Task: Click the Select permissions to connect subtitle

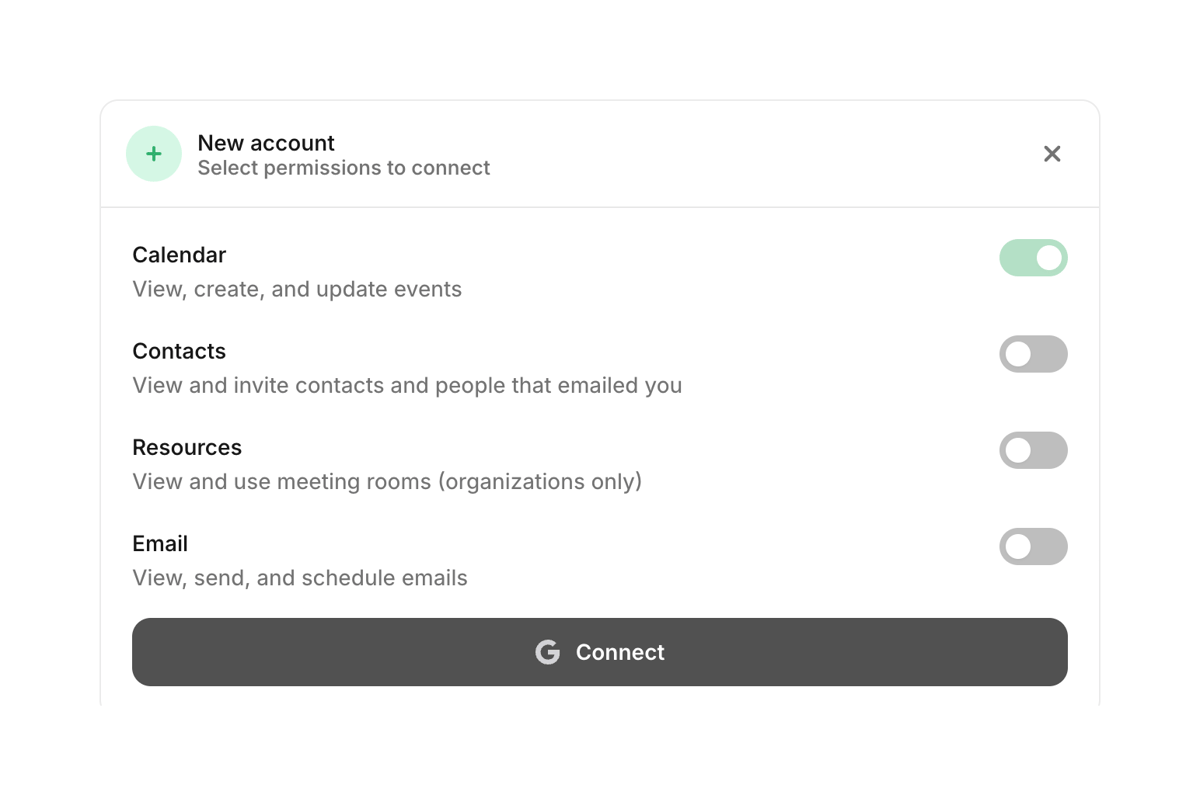Action: tap(344, 168)
